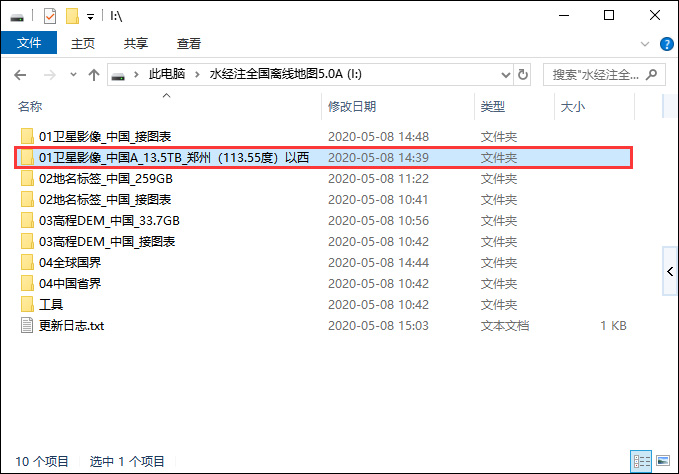Click 此电脑 in the address breadcrumb

coord(167,74)
